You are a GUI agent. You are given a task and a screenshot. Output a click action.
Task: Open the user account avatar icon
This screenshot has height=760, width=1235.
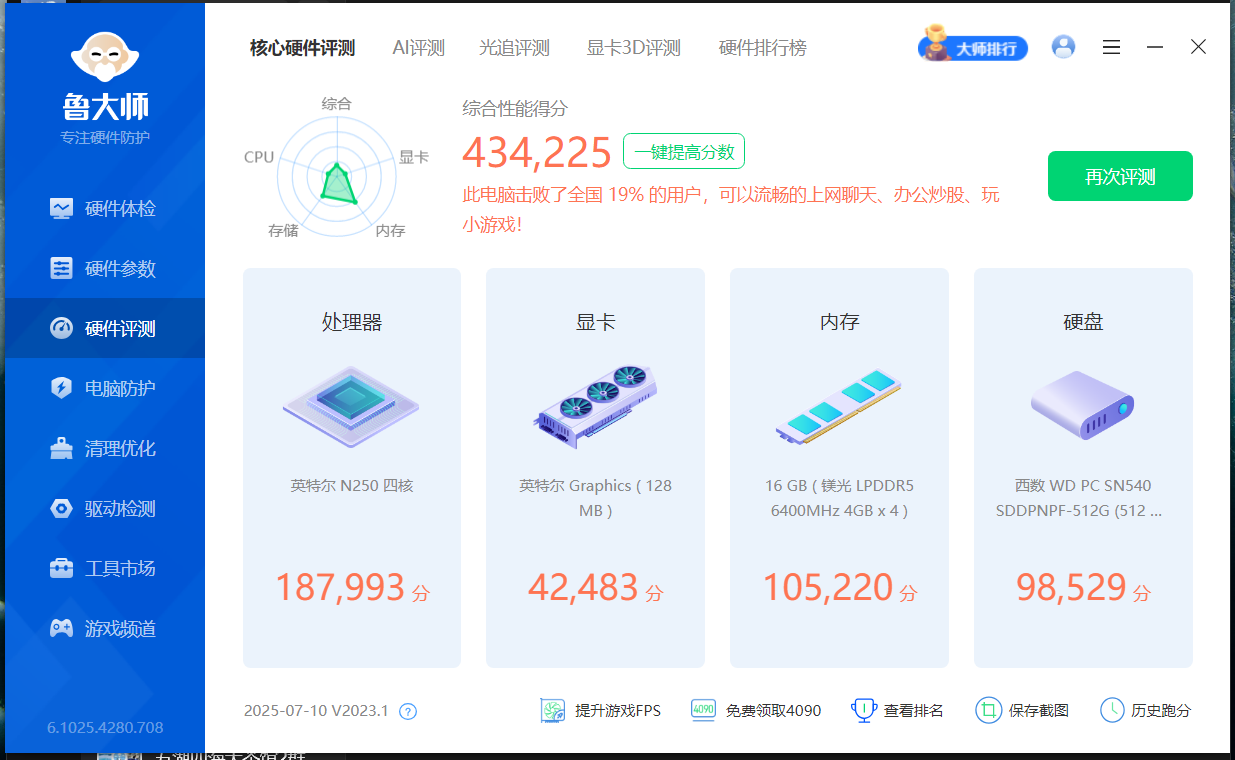(x=1064, y=47)
